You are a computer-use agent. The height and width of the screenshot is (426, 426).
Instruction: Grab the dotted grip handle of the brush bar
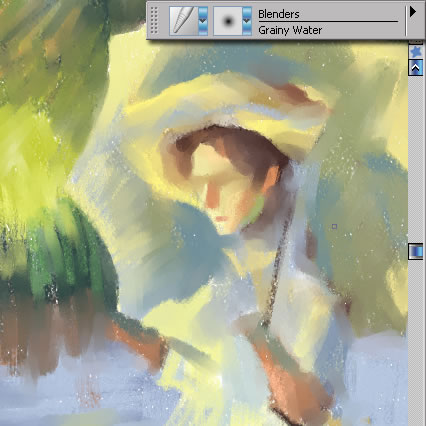pyautogui.click(x=154, y=21)
